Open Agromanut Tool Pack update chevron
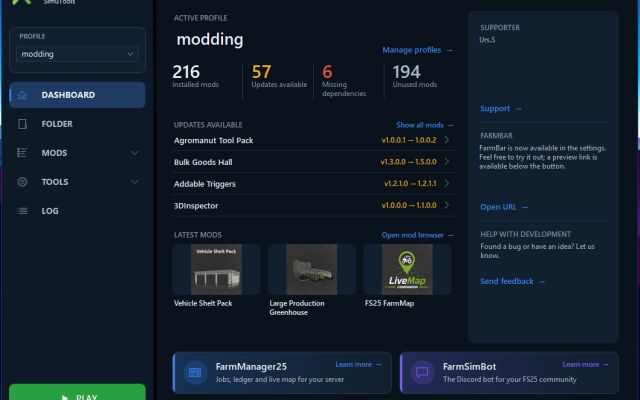The height and width of the screenshot is (400, 640). pyautogui.click(x=447, y=140)
